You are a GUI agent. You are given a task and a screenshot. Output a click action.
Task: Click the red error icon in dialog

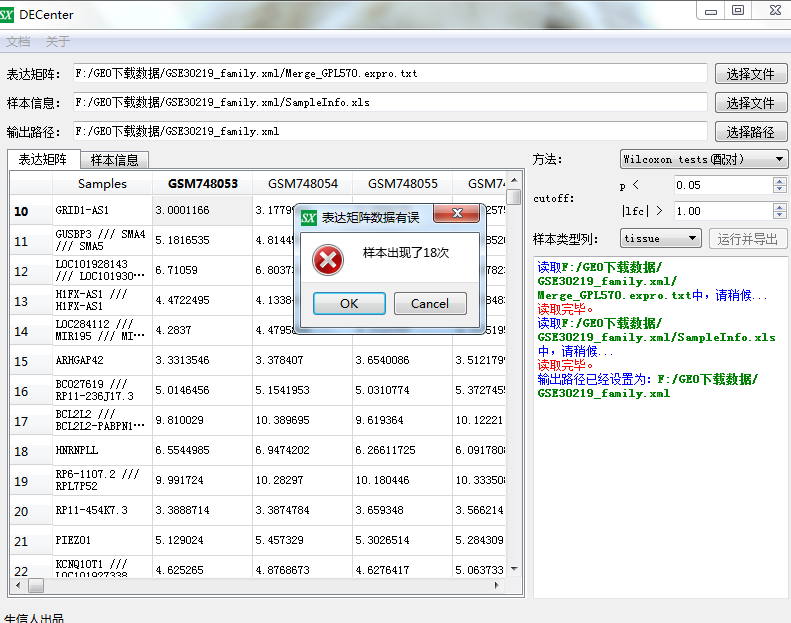(x=328, y=260)
